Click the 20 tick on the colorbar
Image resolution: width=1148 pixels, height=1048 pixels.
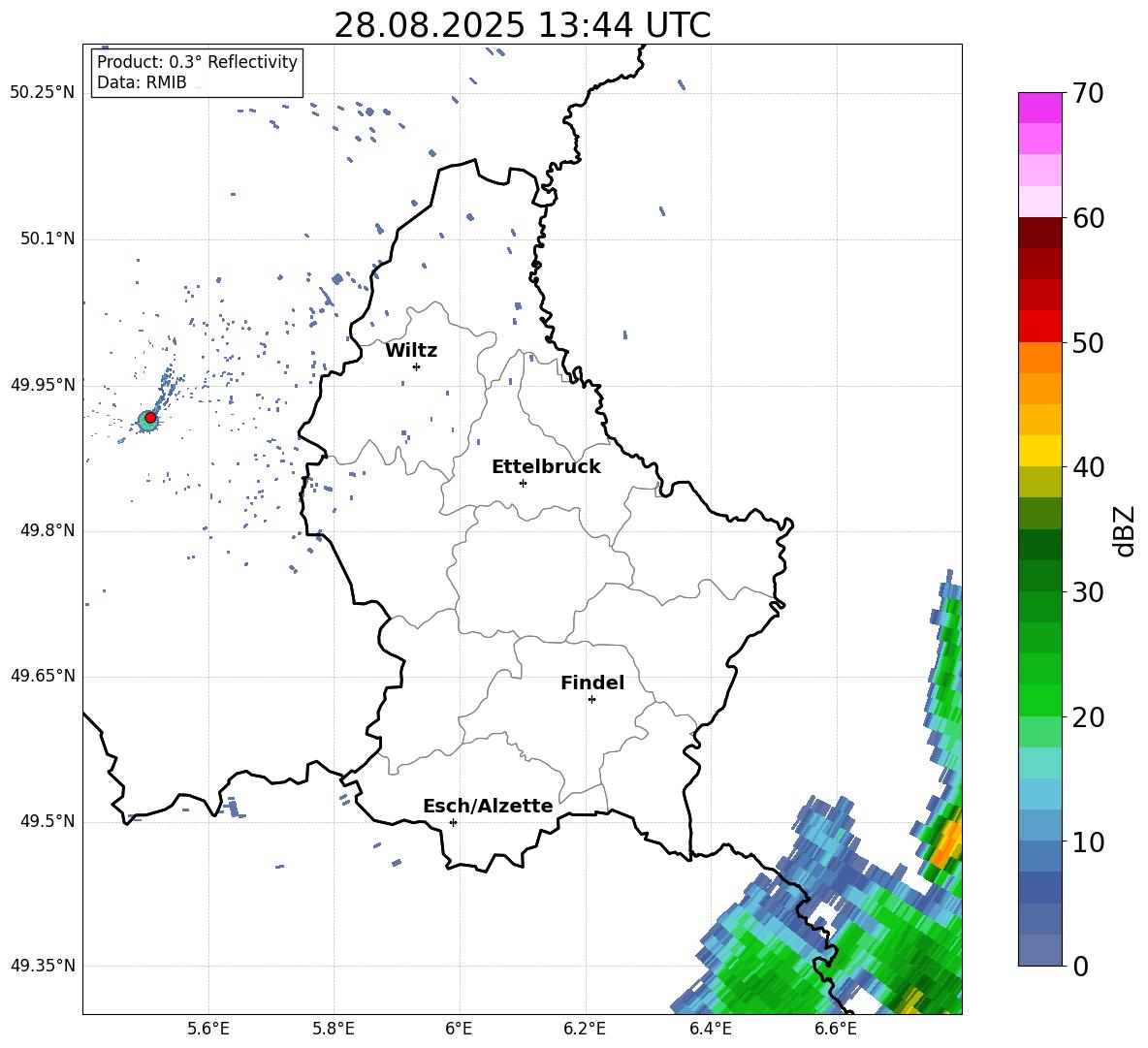pos(1088,717)
